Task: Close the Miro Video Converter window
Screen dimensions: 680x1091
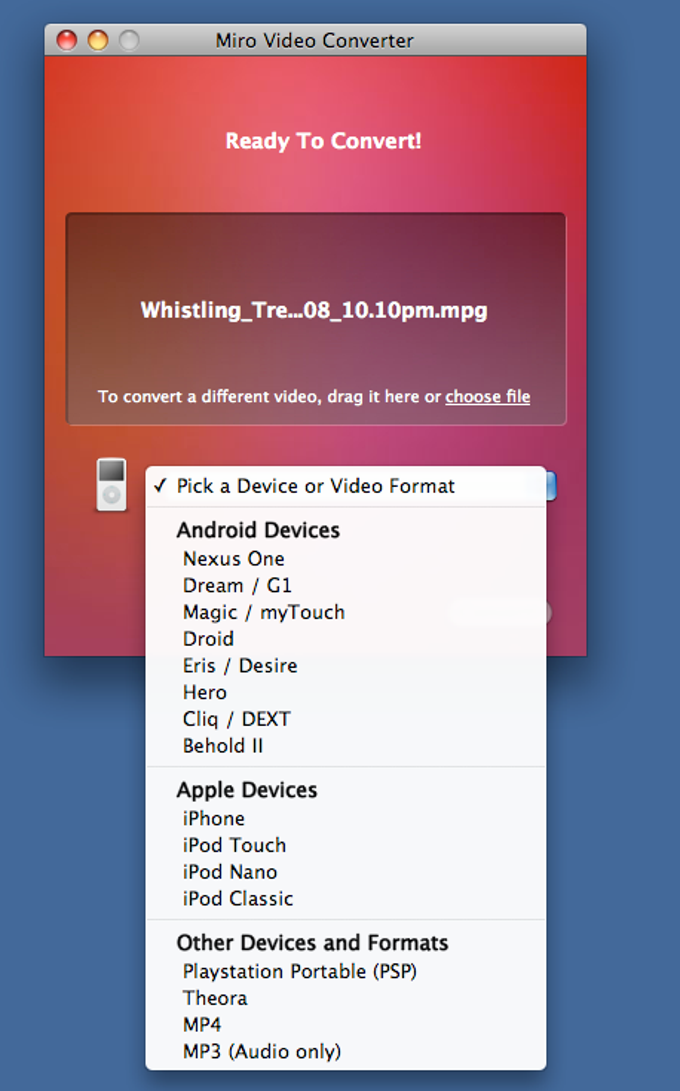Action: coord(67,40)
